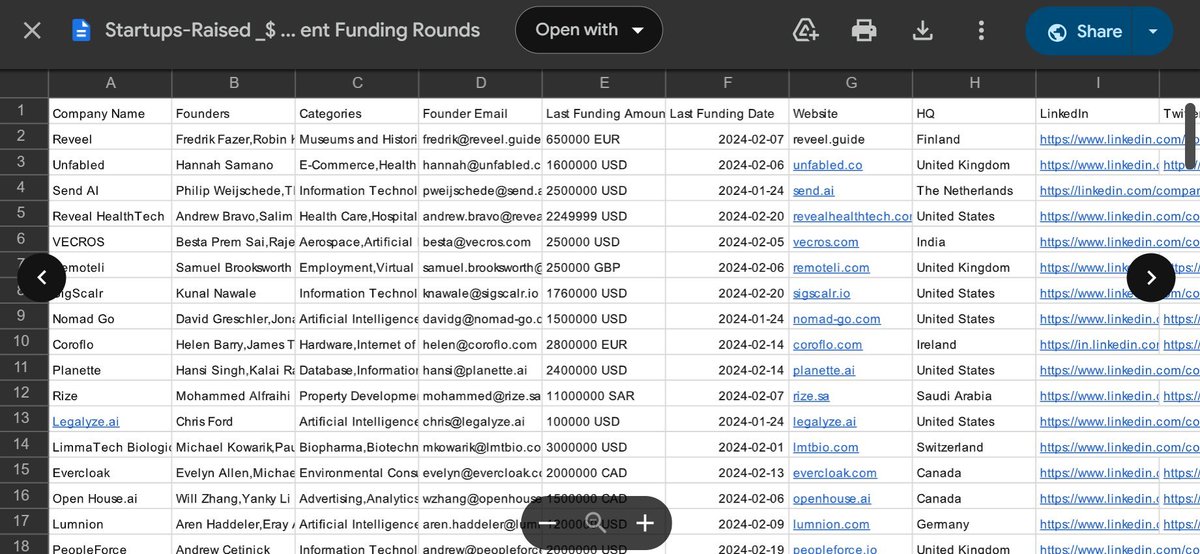Open the lumnion.com website link

tap(829, 524)
